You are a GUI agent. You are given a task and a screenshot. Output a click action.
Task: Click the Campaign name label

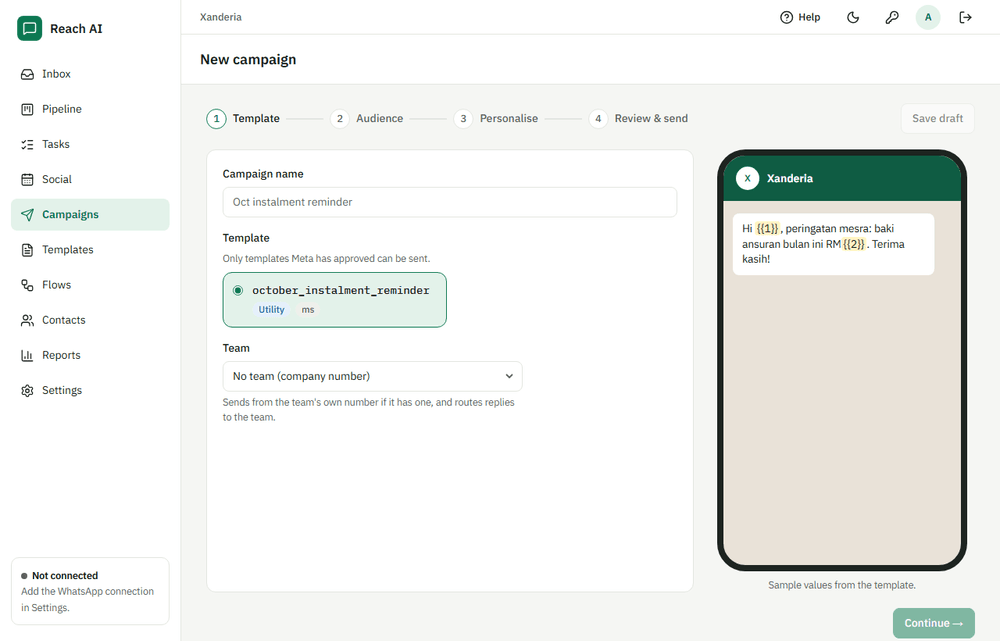(263, 174)
